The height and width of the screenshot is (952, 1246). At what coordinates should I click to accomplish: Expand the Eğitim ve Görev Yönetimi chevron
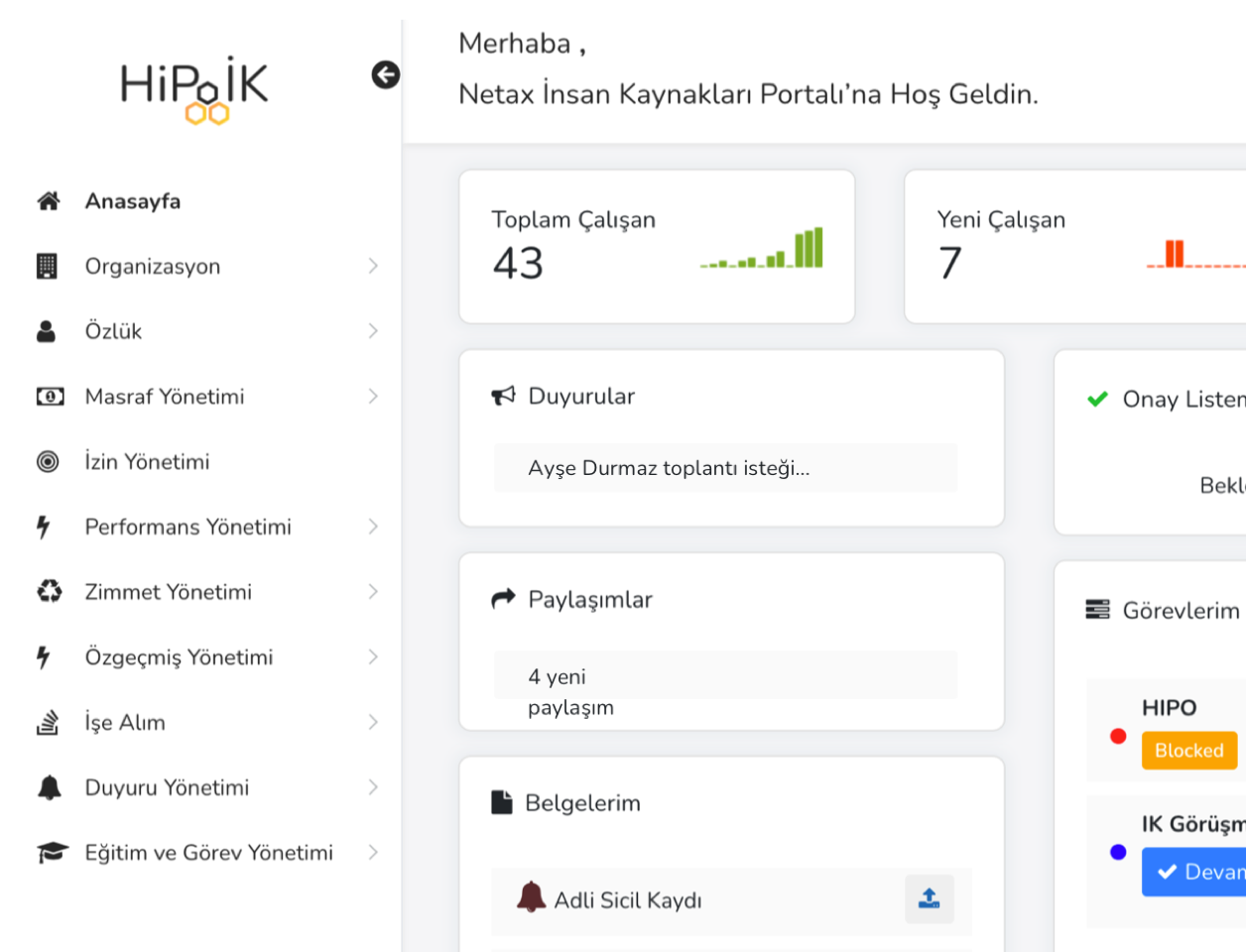click(373, 853)
